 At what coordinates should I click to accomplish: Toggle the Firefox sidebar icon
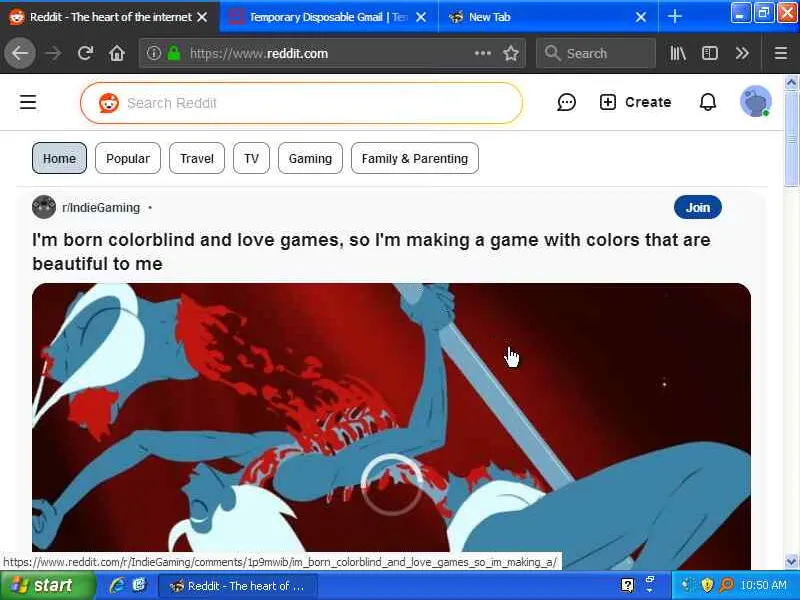(710, 53)
